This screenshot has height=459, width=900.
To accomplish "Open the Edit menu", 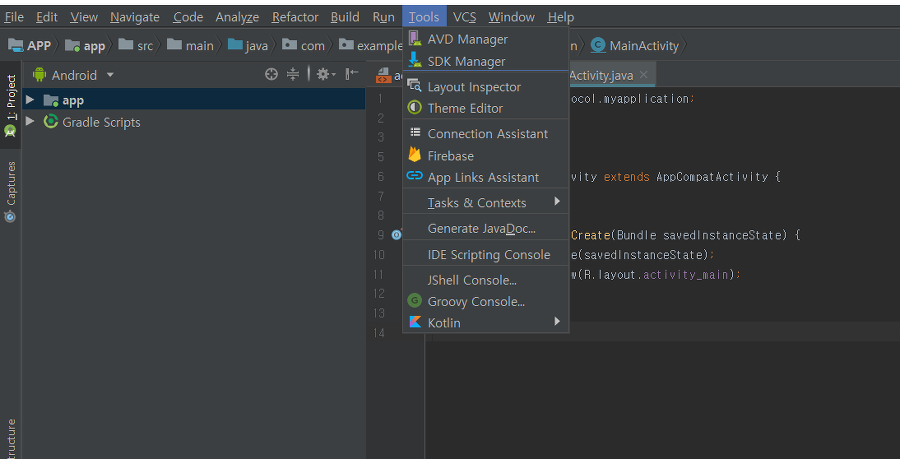I will click(x=46, y=17).
